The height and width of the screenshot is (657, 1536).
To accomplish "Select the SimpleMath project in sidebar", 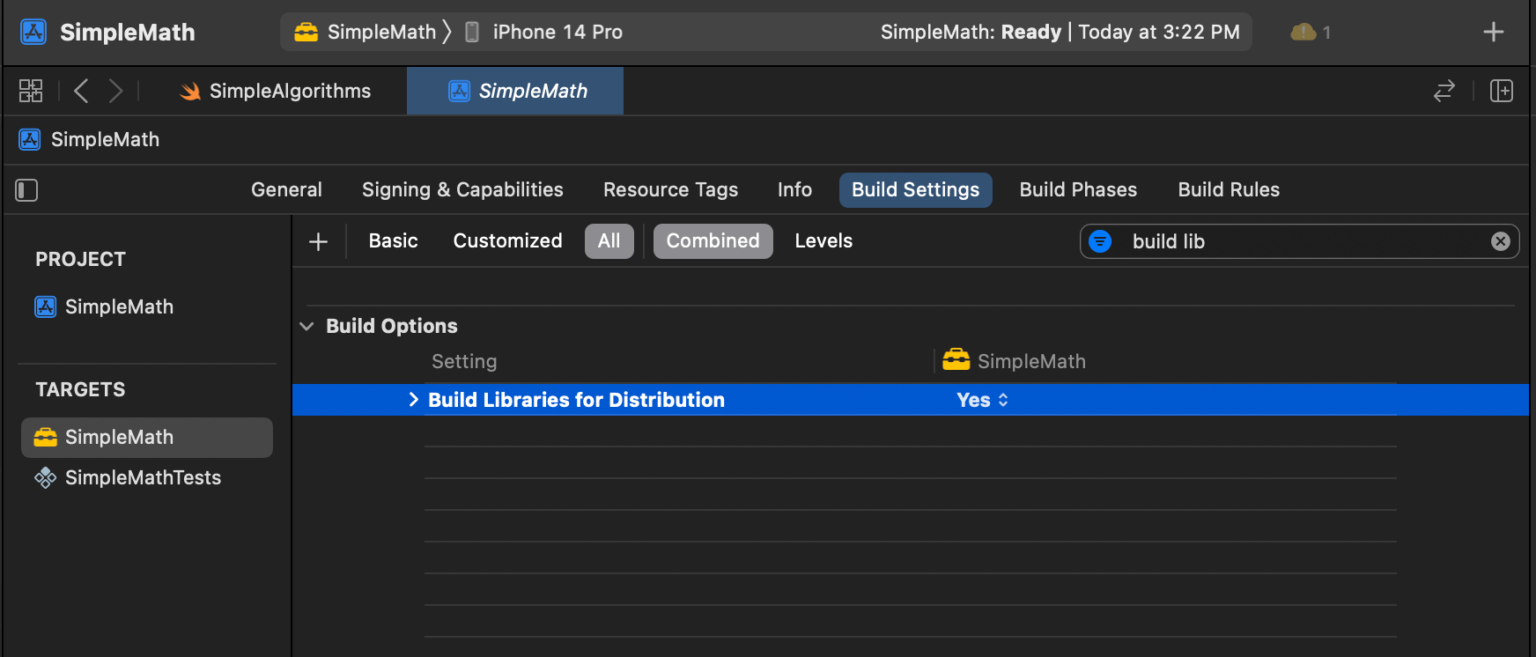I will pyautogui.click(x=104, y=307).
